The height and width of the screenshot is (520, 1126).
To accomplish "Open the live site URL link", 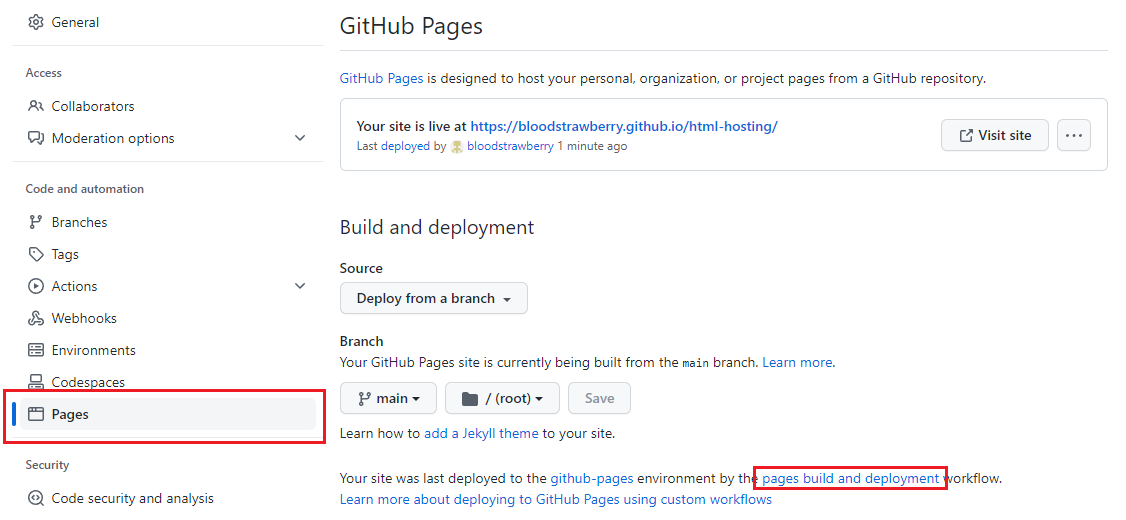I will coord(624,126).
